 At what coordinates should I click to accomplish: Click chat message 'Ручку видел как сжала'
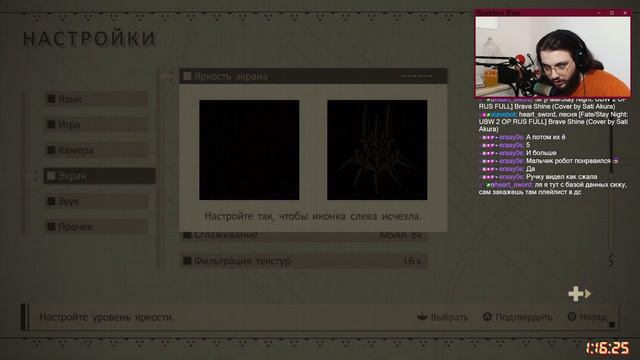[x=562, y=177]
